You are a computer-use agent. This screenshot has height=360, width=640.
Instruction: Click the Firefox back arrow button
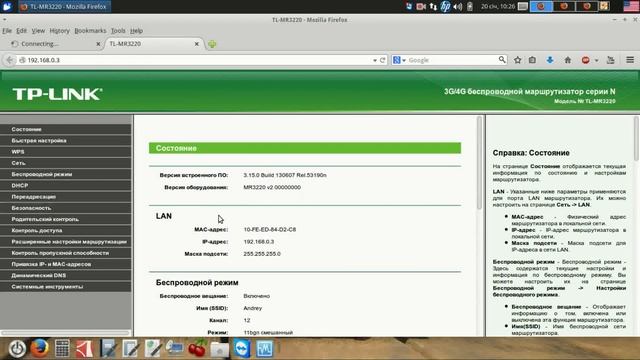[x=9, y=60]
